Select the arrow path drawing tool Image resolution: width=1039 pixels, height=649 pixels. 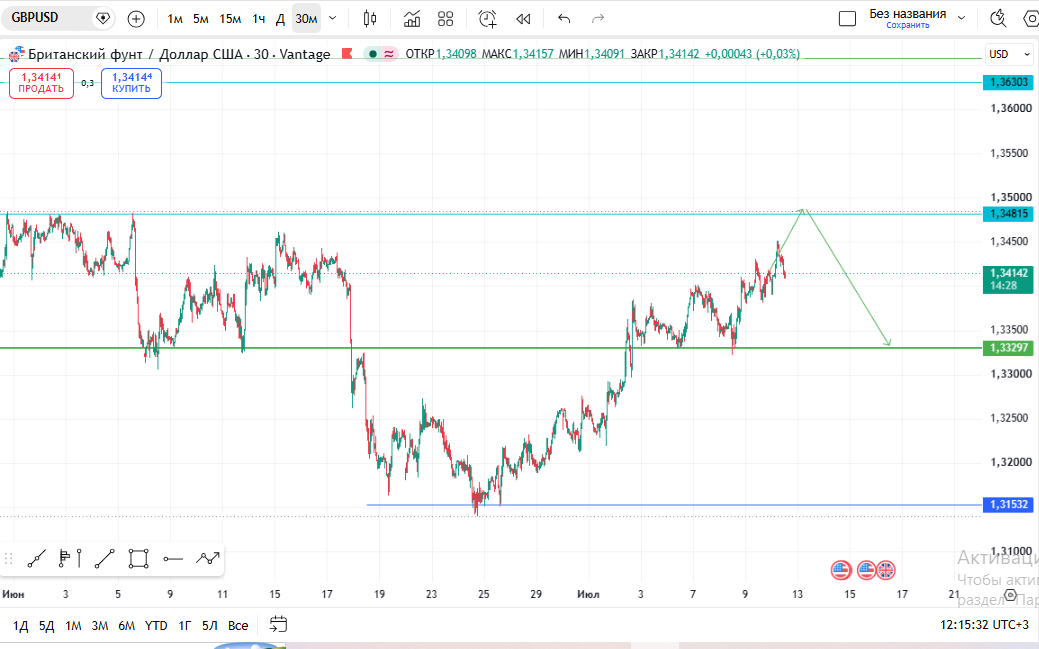pos(207,559)
